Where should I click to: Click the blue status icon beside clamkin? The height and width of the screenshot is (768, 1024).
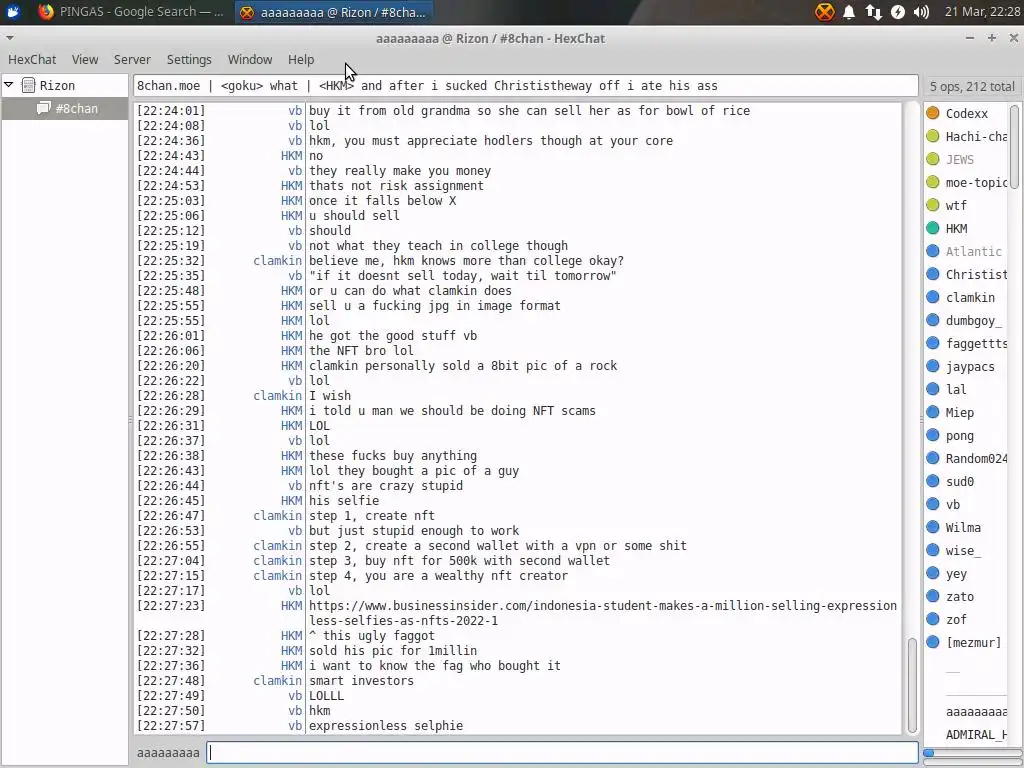pos(933,297)
